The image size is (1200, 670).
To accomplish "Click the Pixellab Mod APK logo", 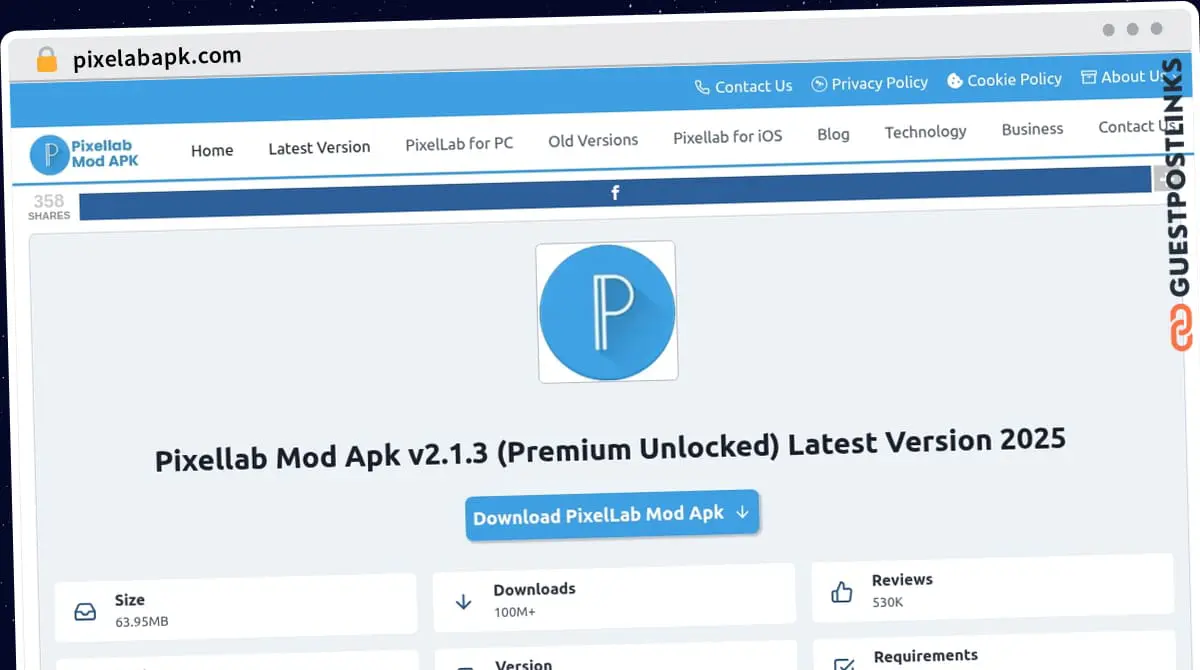I will click(85, 154).
